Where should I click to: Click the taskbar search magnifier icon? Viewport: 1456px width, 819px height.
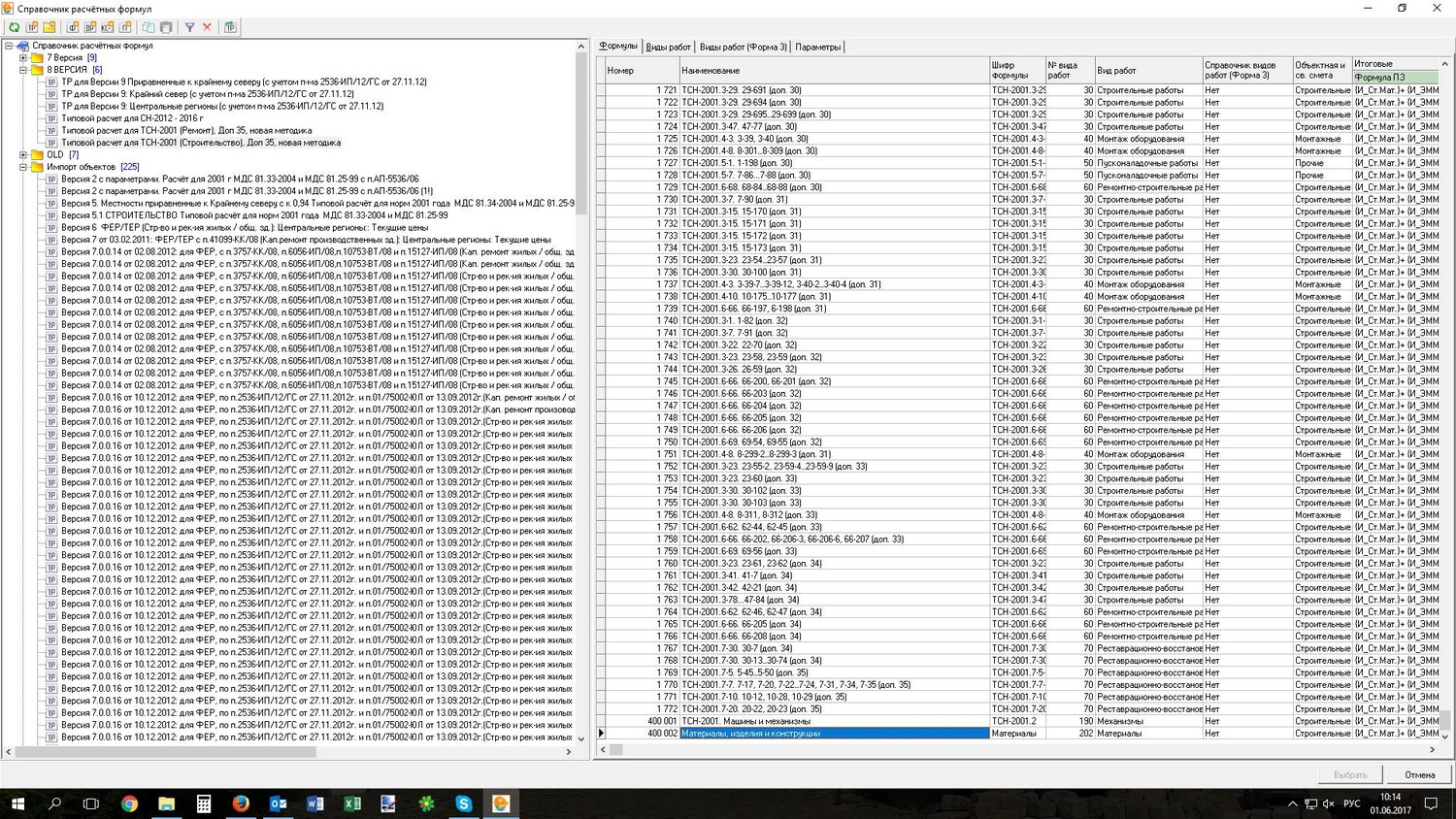tap(54, 803)
